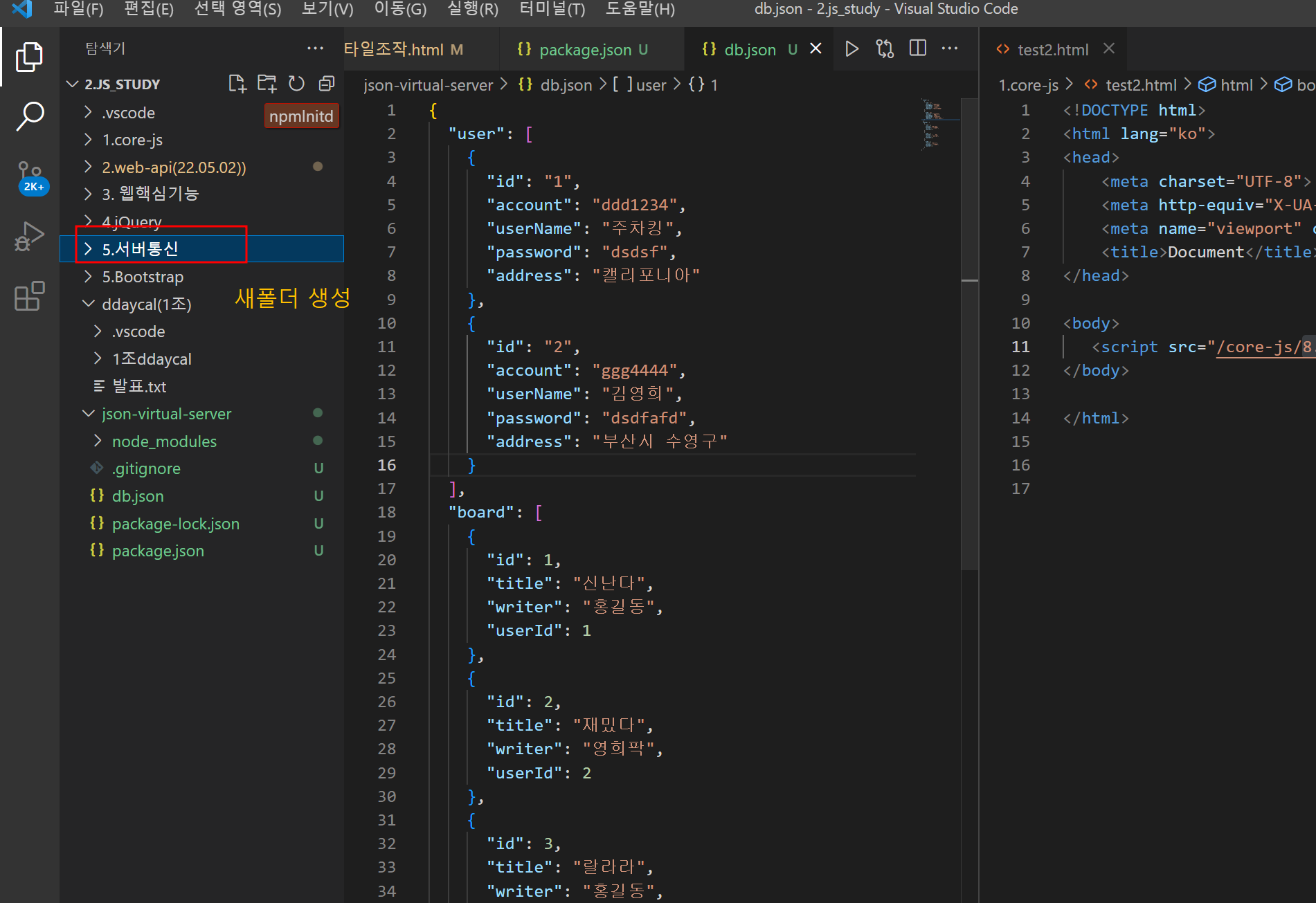The height and width of the screenshot is (903, 1316).
Task: Open package-lock.json in explorer
Action: (x=175, y=524)
